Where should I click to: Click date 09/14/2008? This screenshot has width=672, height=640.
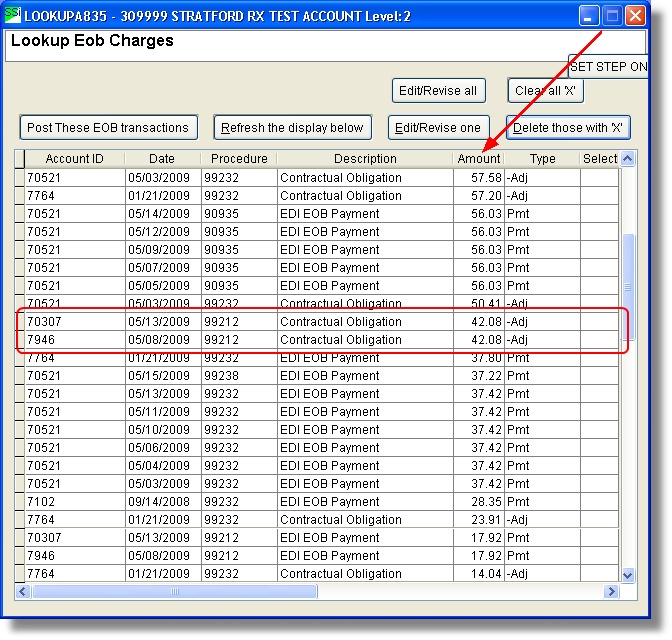159,502
